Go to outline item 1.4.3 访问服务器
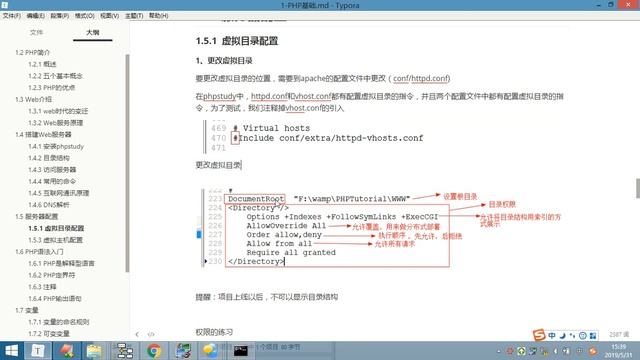This screenshot has height=360, width=640. tap(52, 169)
